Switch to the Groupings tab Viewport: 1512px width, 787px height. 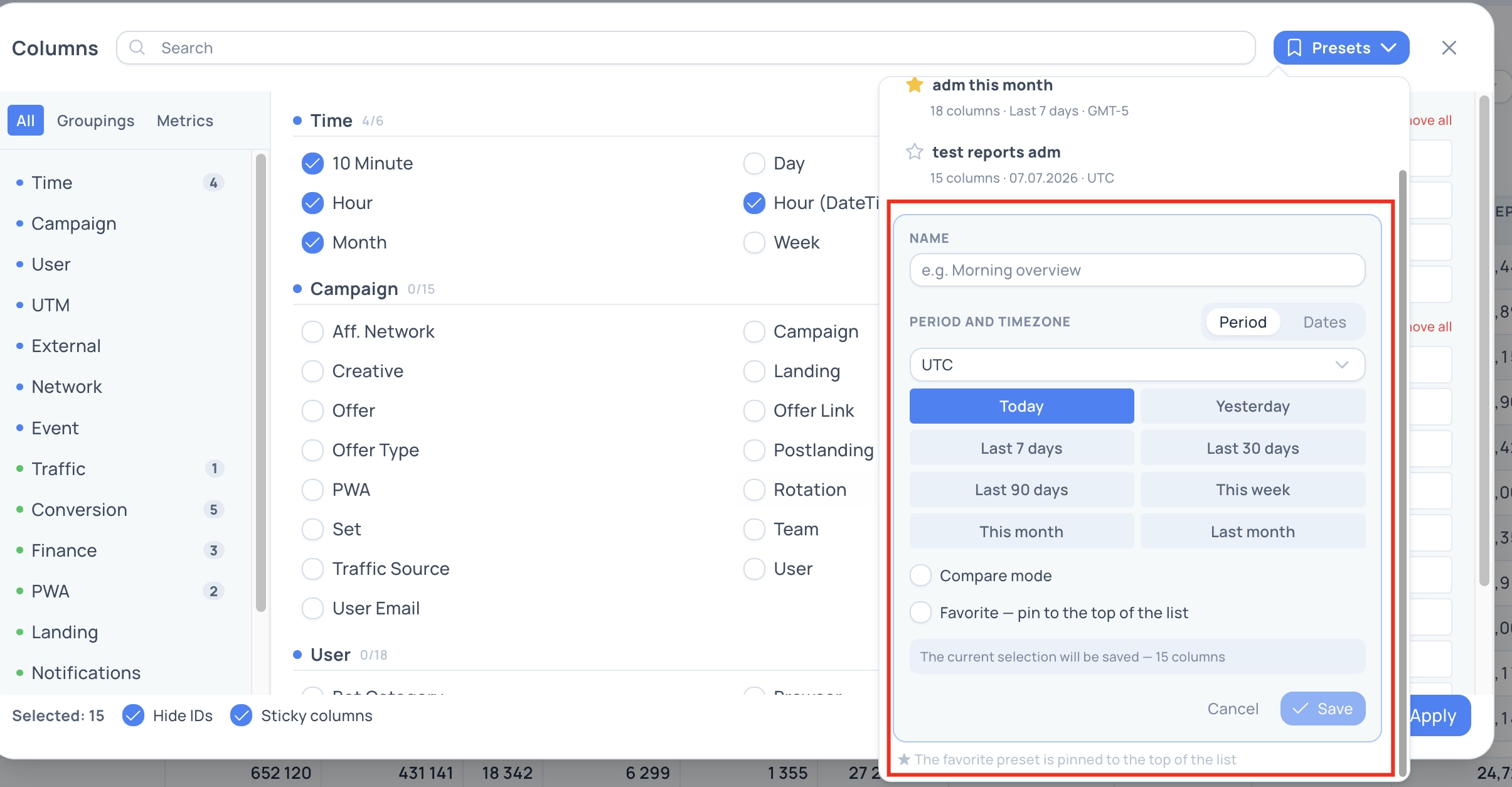(95, 120)
